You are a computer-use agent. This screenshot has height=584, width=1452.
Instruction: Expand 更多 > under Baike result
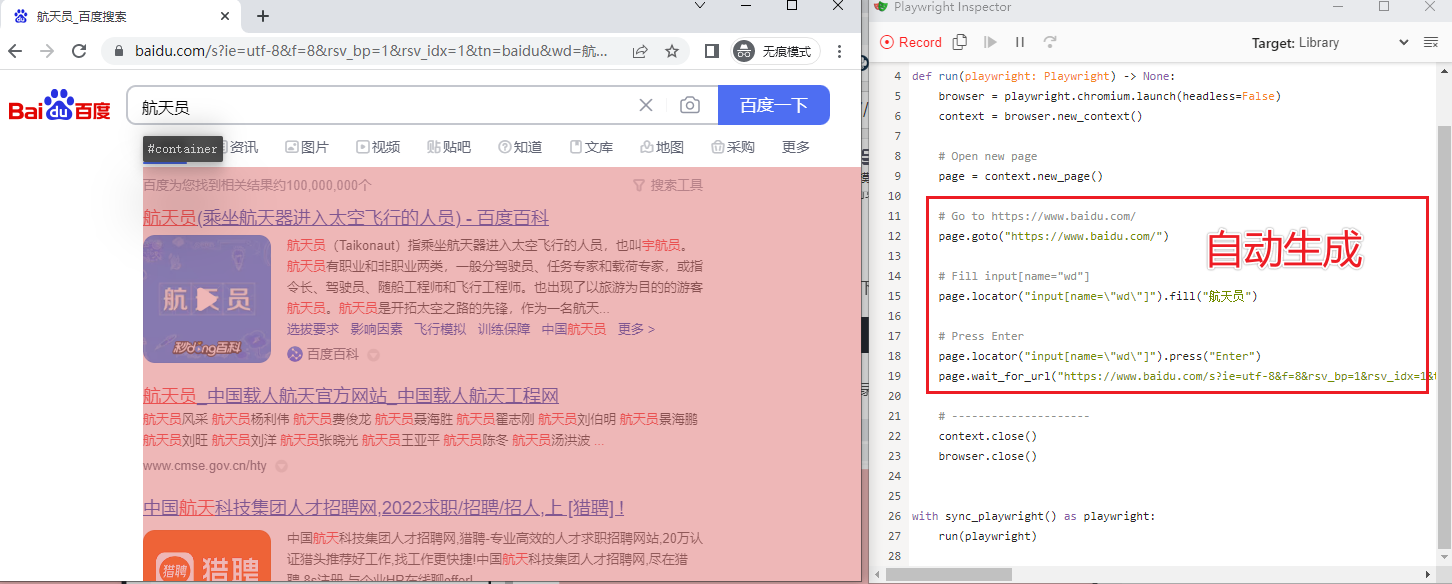point(636,329)
